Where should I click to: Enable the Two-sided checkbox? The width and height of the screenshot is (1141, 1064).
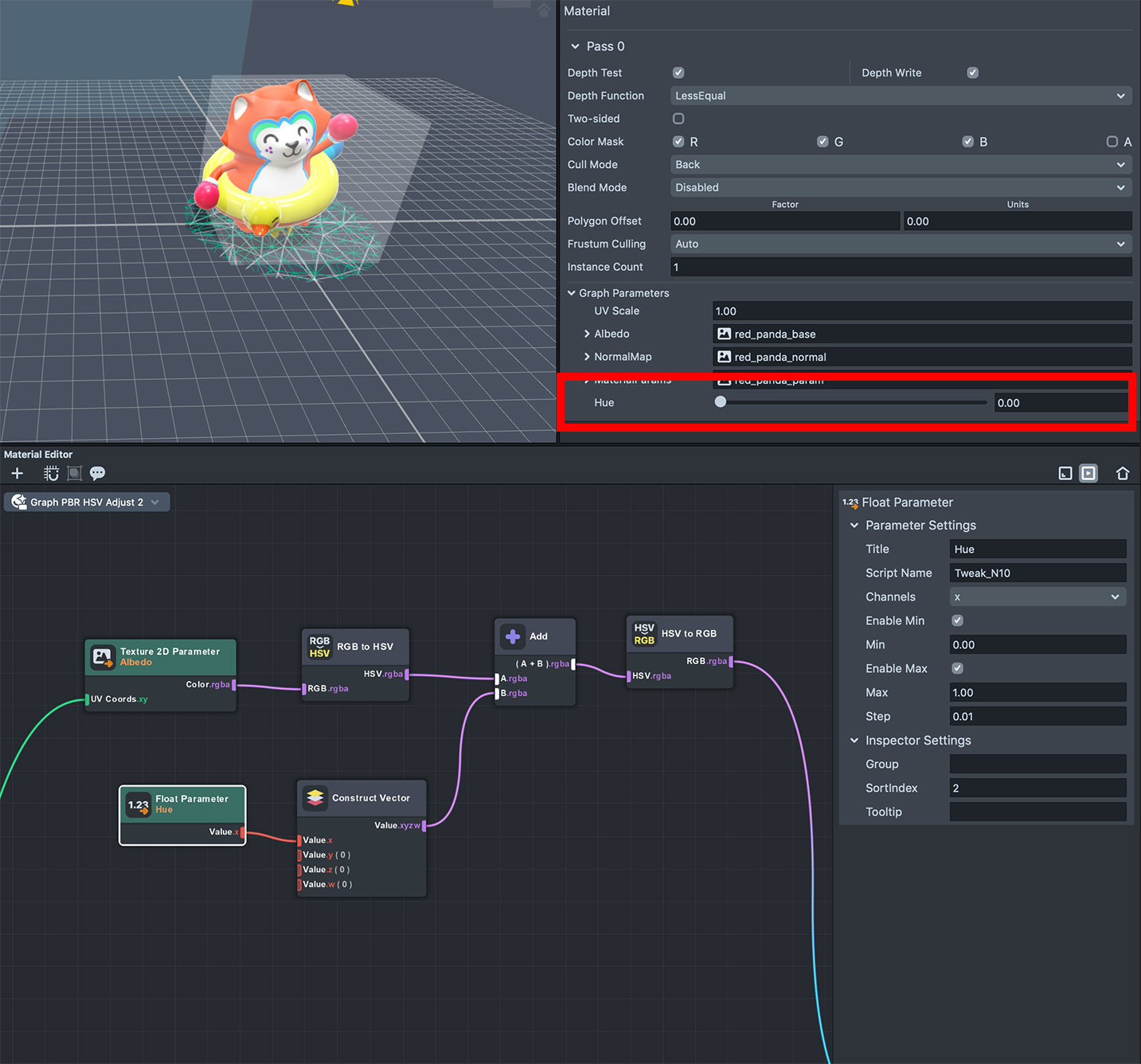678,119
